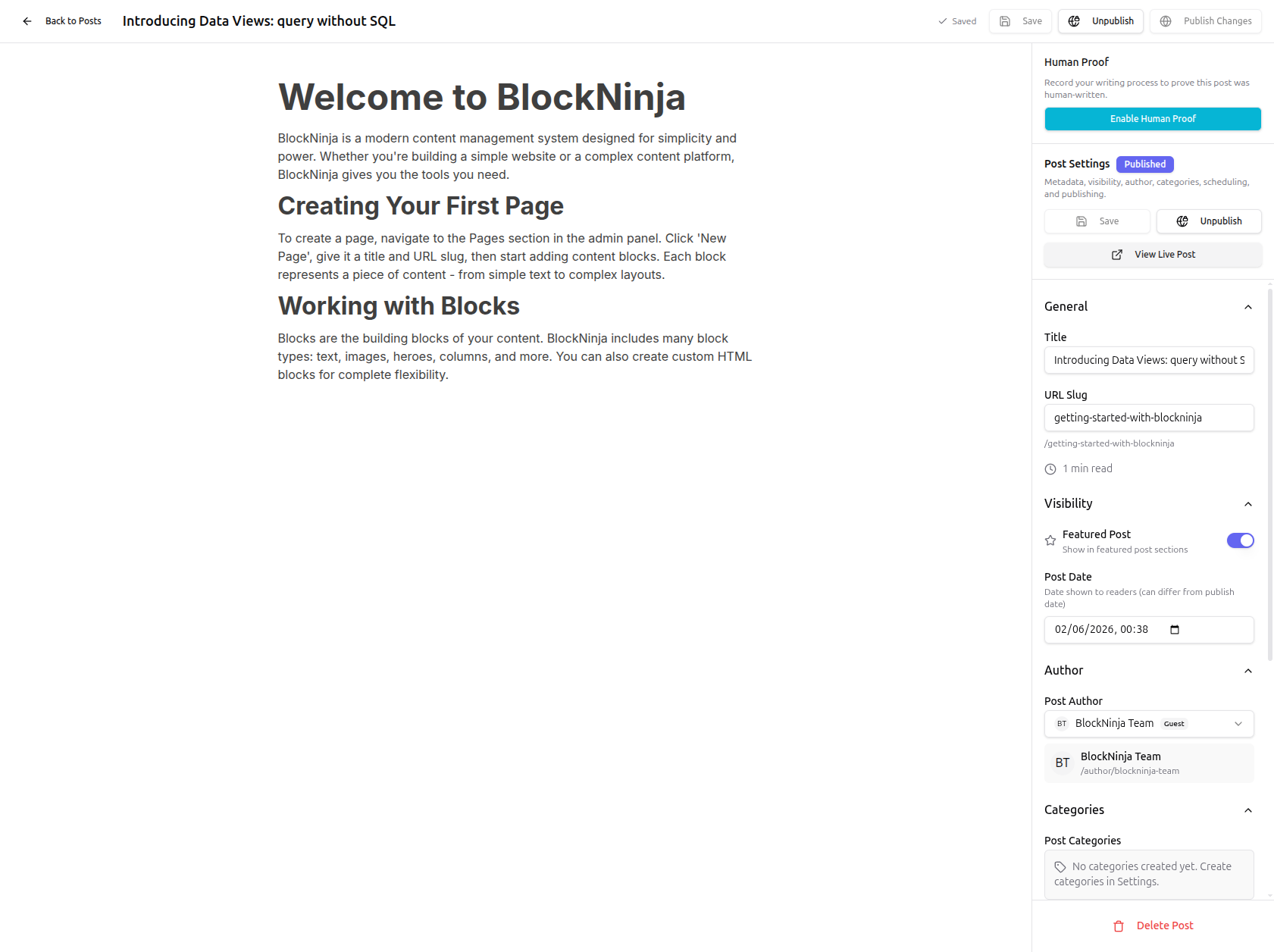Collapse the Visibility section chevron
Viewport: 1274px width, 952px height.
(1248, 504)
